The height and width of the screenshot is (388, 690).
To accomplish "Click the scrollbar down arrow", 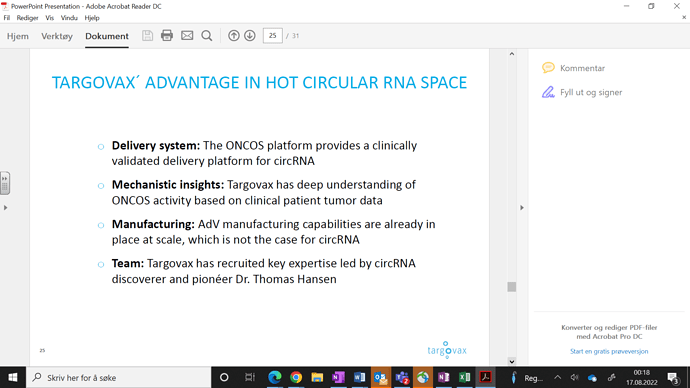I will coord(511,362).
